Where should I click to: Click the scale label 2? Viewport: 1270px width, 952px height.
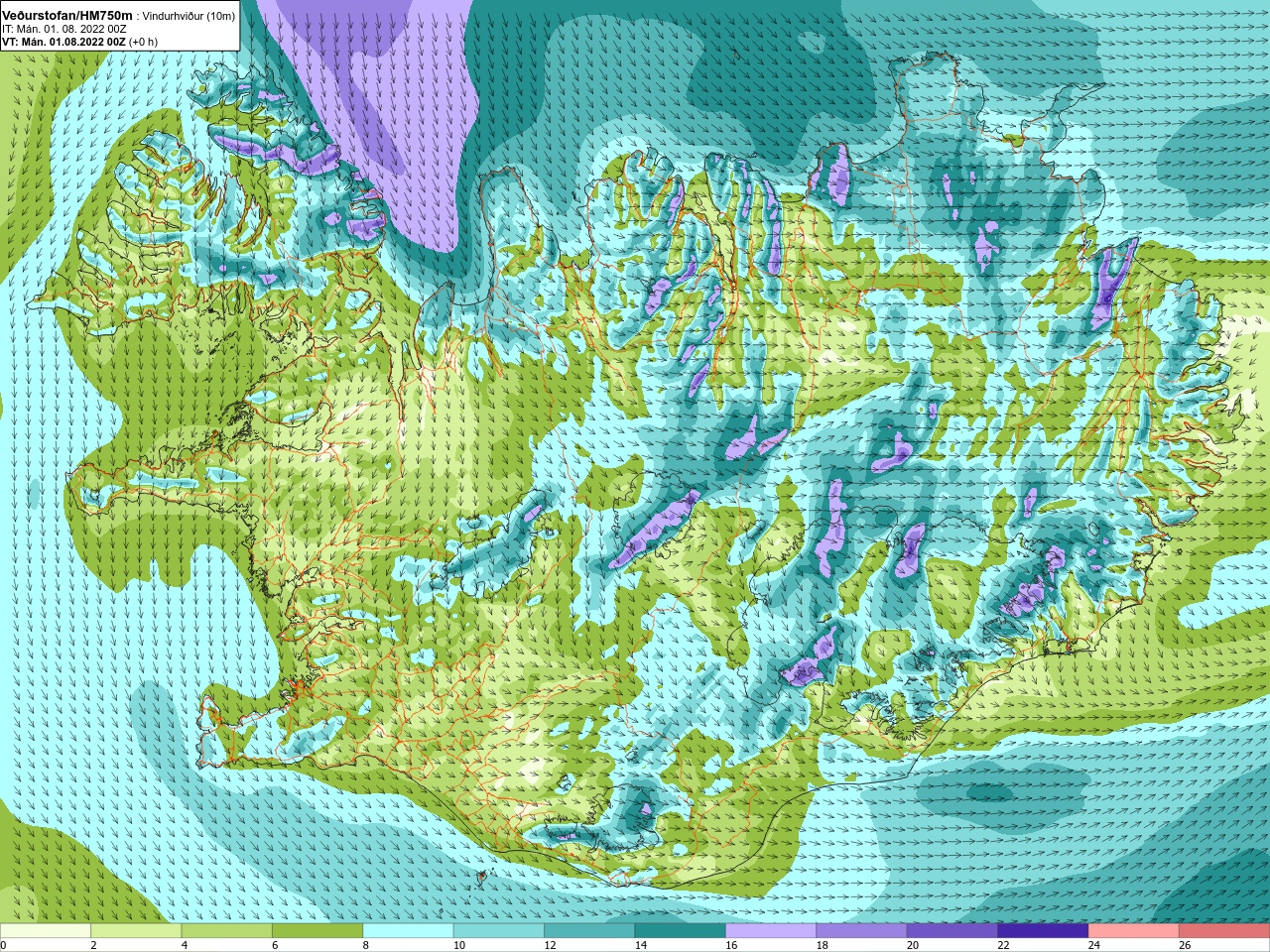pyautogui.click(x=93, y=945)
